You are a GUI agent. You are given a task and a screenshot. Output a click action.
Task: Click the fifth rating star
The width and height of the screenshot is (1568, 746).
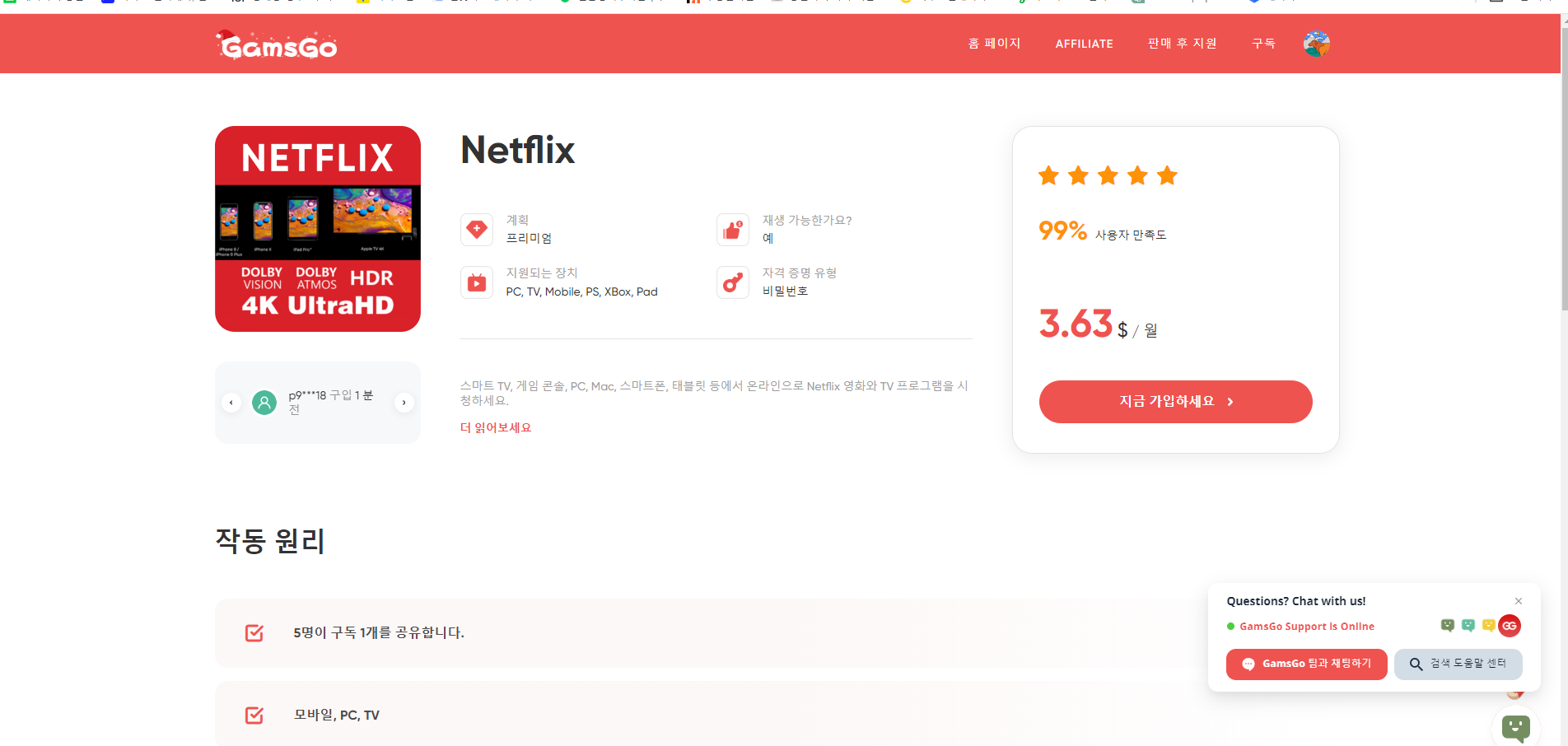point(1167,175)
